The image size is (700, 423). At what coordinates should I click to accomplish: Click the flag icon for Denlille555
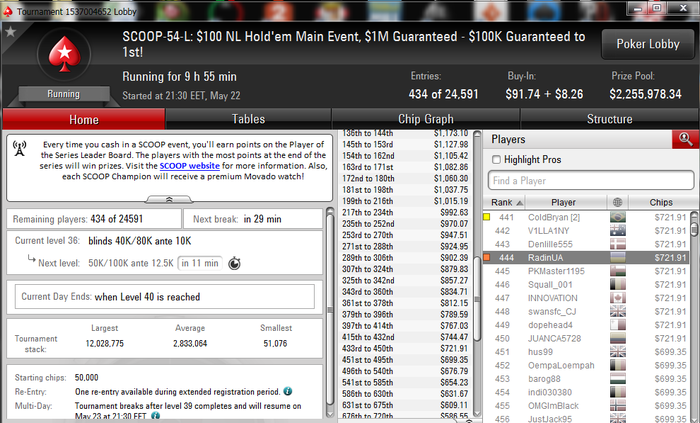tap(618, 244)
